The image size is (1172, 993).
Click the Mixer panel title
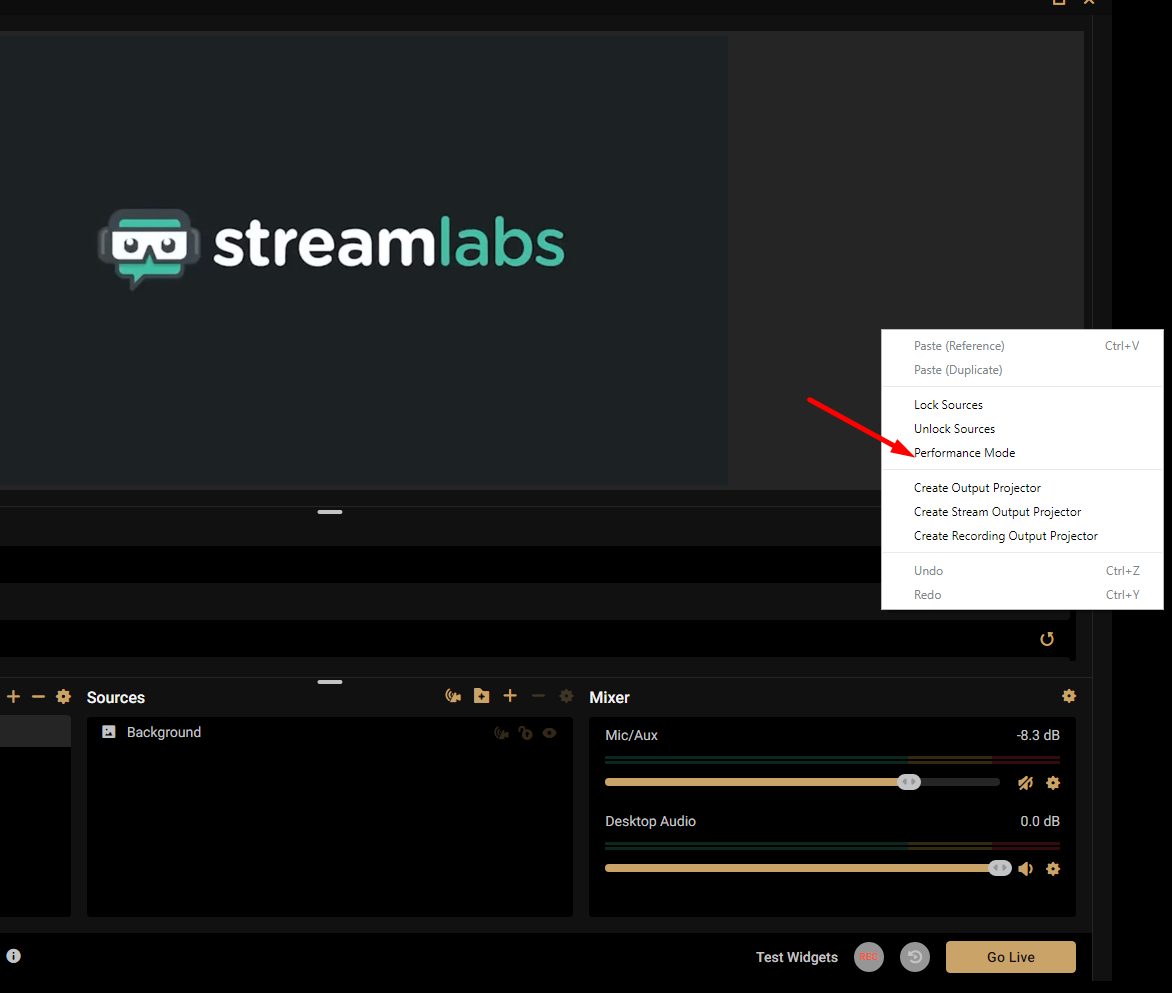[609, 697]
